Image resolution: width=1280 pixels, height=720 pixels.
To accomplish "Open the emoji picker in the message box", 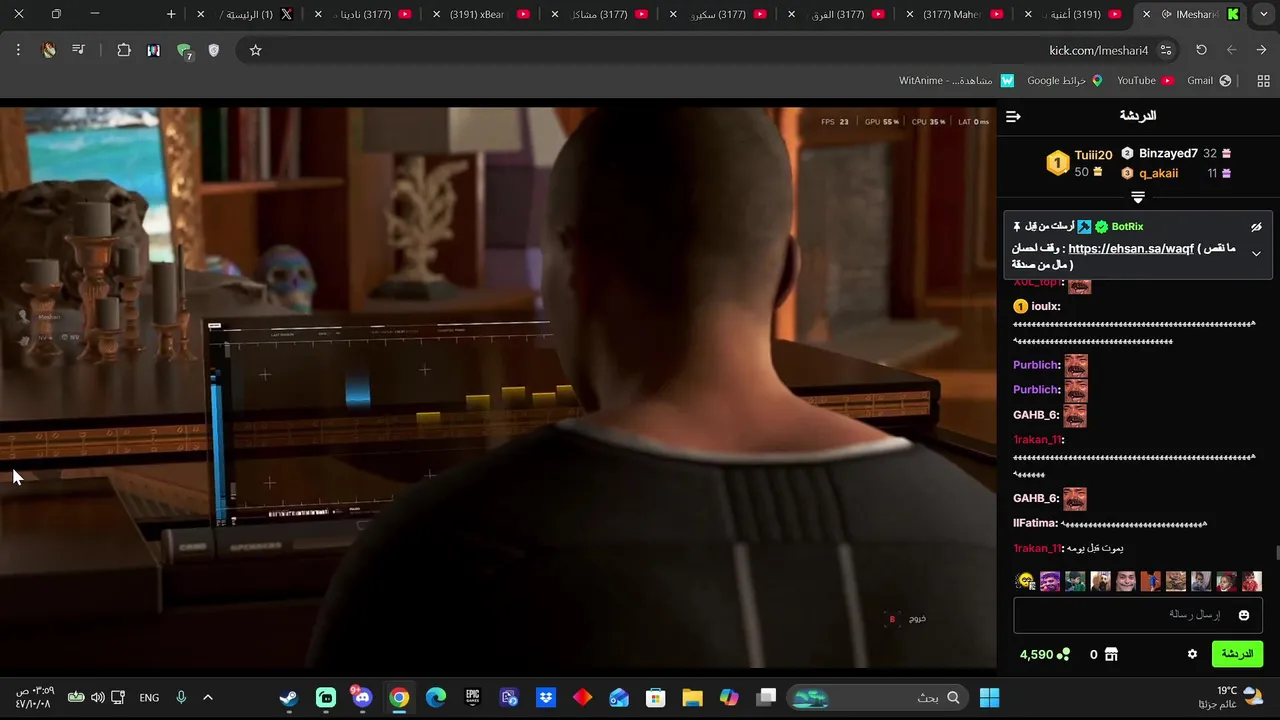I will click(1244, 615).
